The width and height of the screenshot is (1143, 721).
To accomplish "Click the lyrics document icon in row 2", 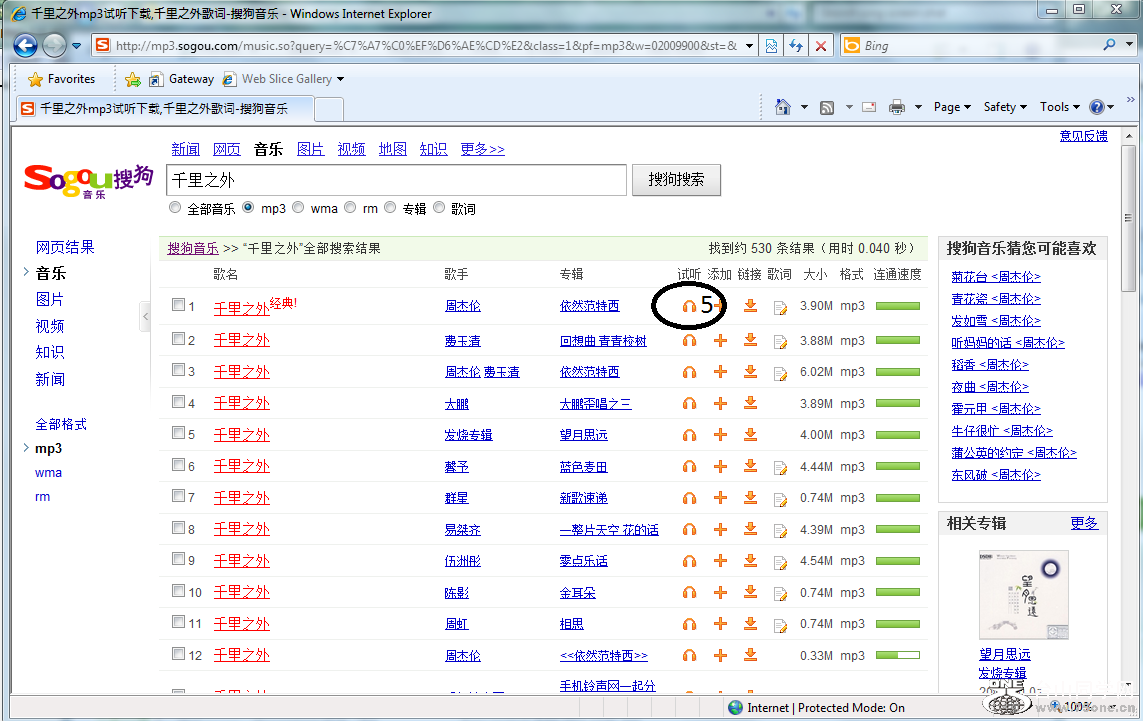I will (780, 341).
